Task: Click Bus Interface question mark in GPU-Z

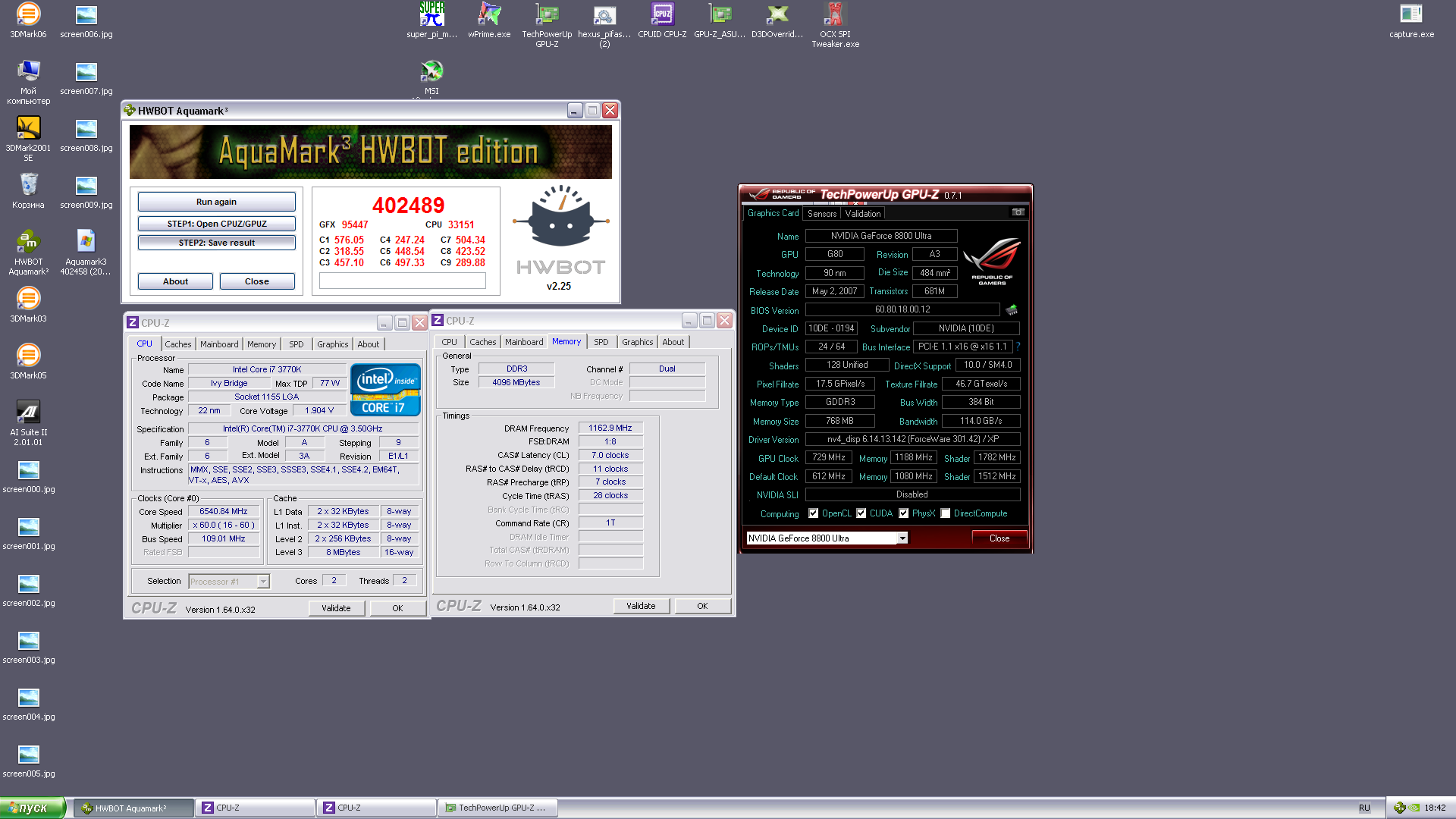Action: [1018, 347]
